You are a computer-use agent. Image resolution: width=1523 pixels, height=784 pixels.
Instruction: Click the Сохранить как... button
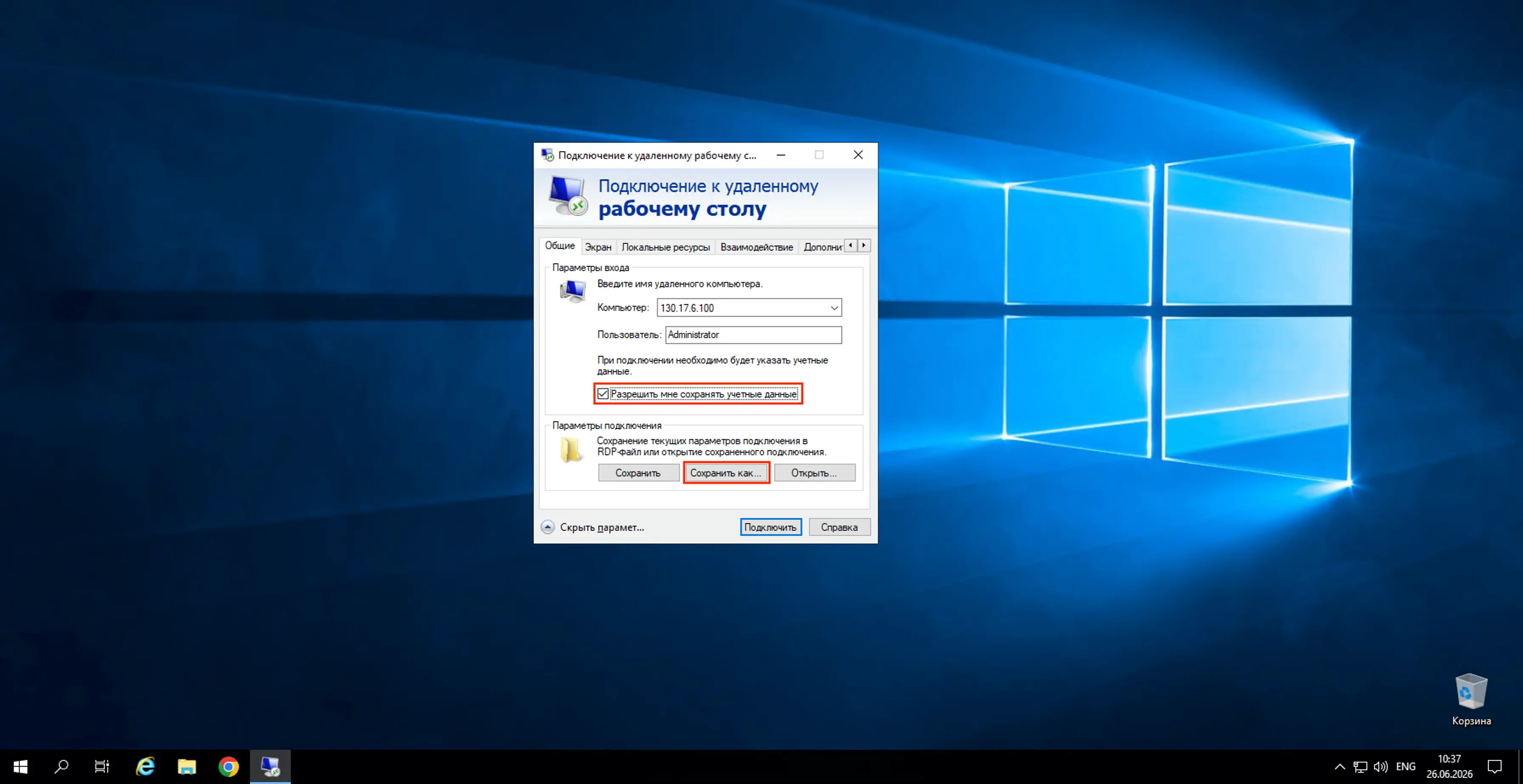pyautogui.click(x=726, y=473)
